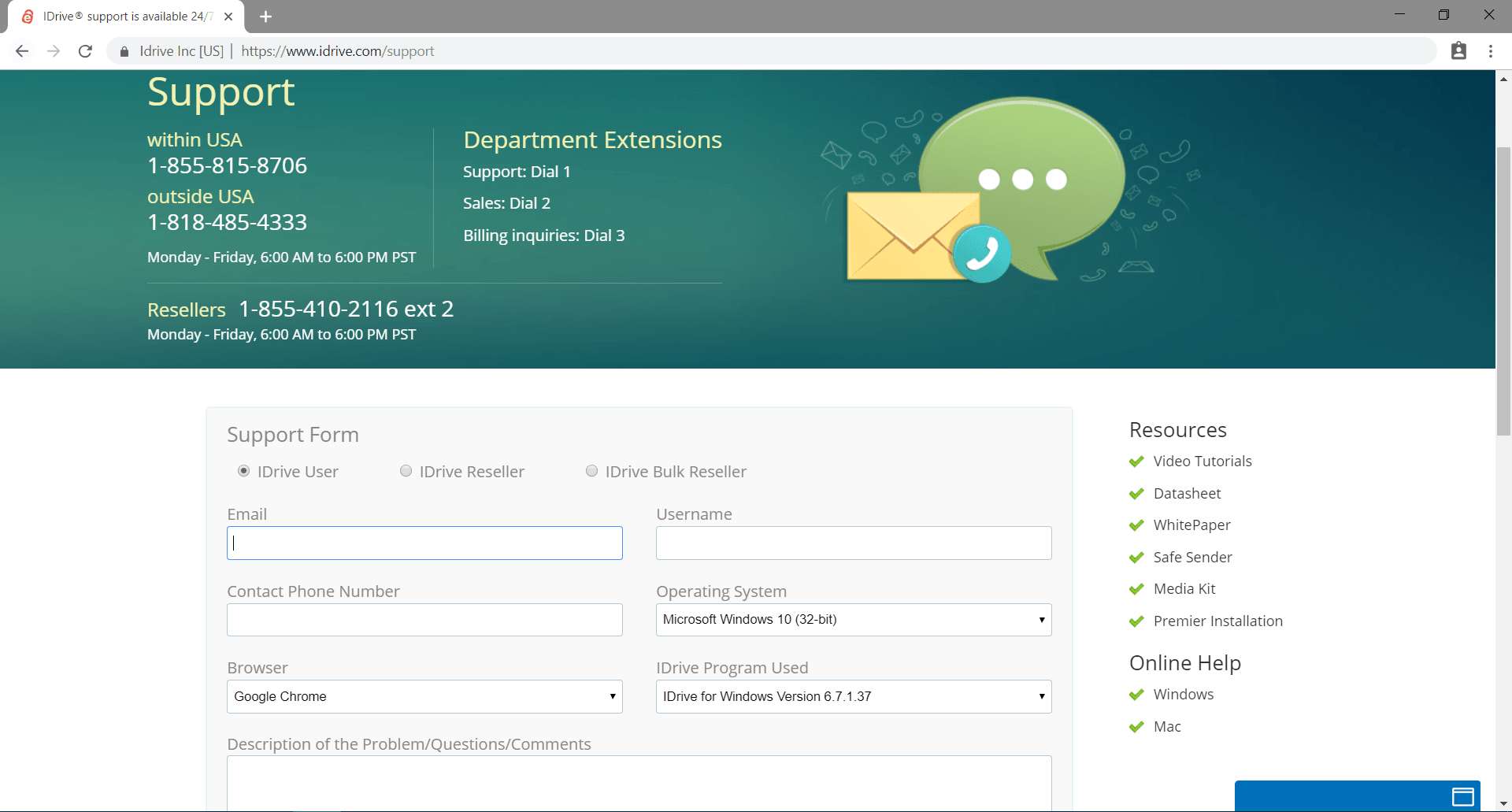Click the 1-818-485-4333 phone number
Image resolution: width=1512 pixels, height=812 pixels.
(x=227, y=222)
